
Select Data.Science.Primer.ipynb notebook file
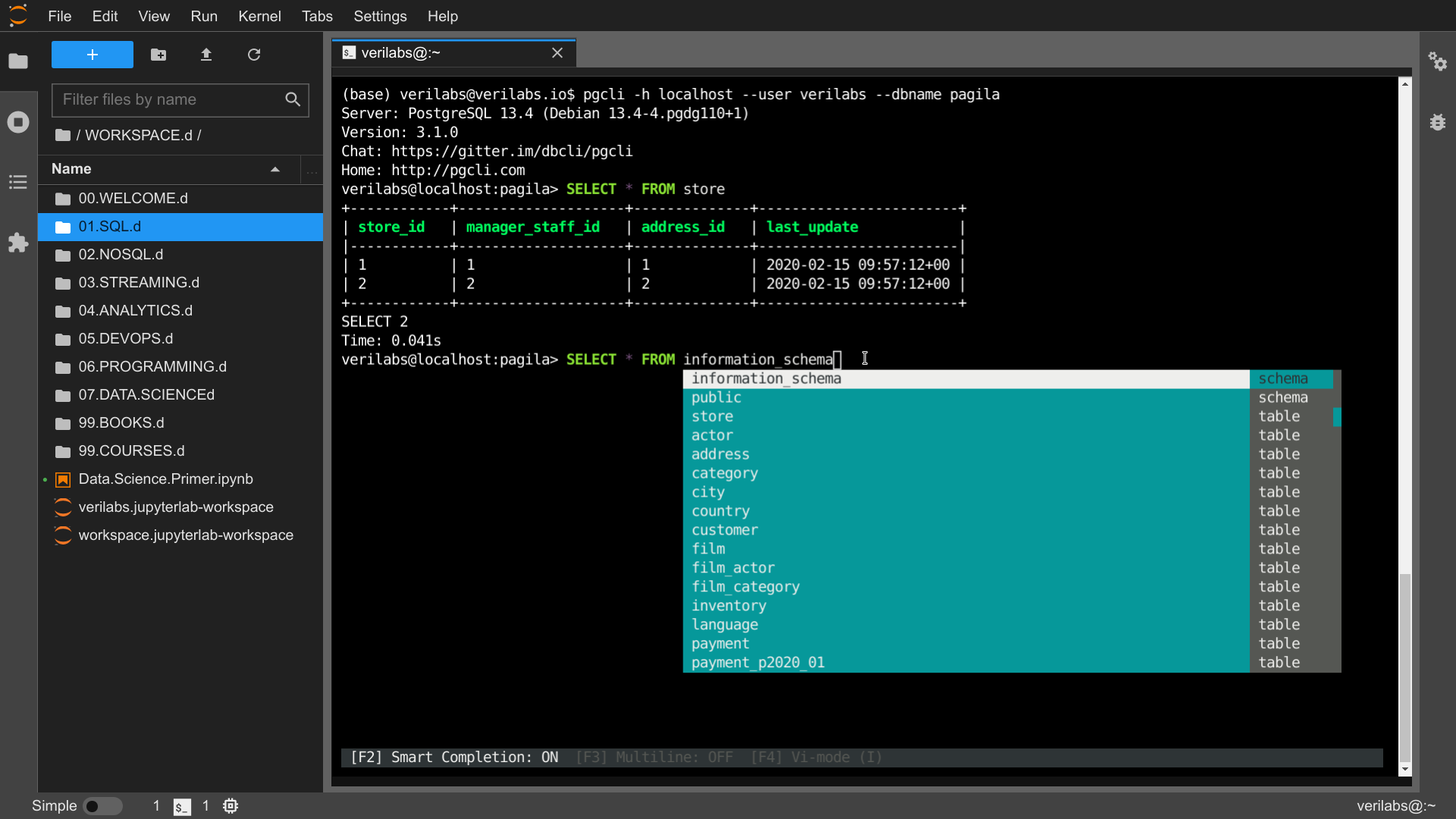tap(180, 479)
